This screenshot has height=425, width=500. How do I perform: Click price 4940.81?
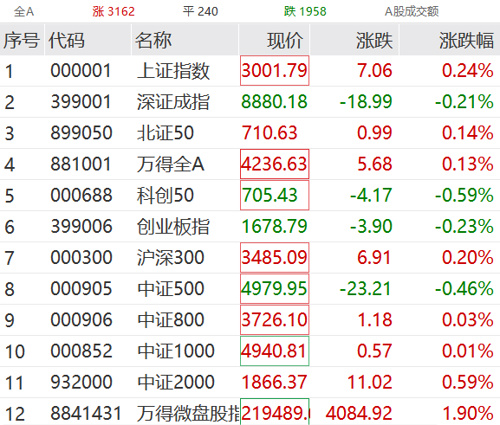point(274,351)
